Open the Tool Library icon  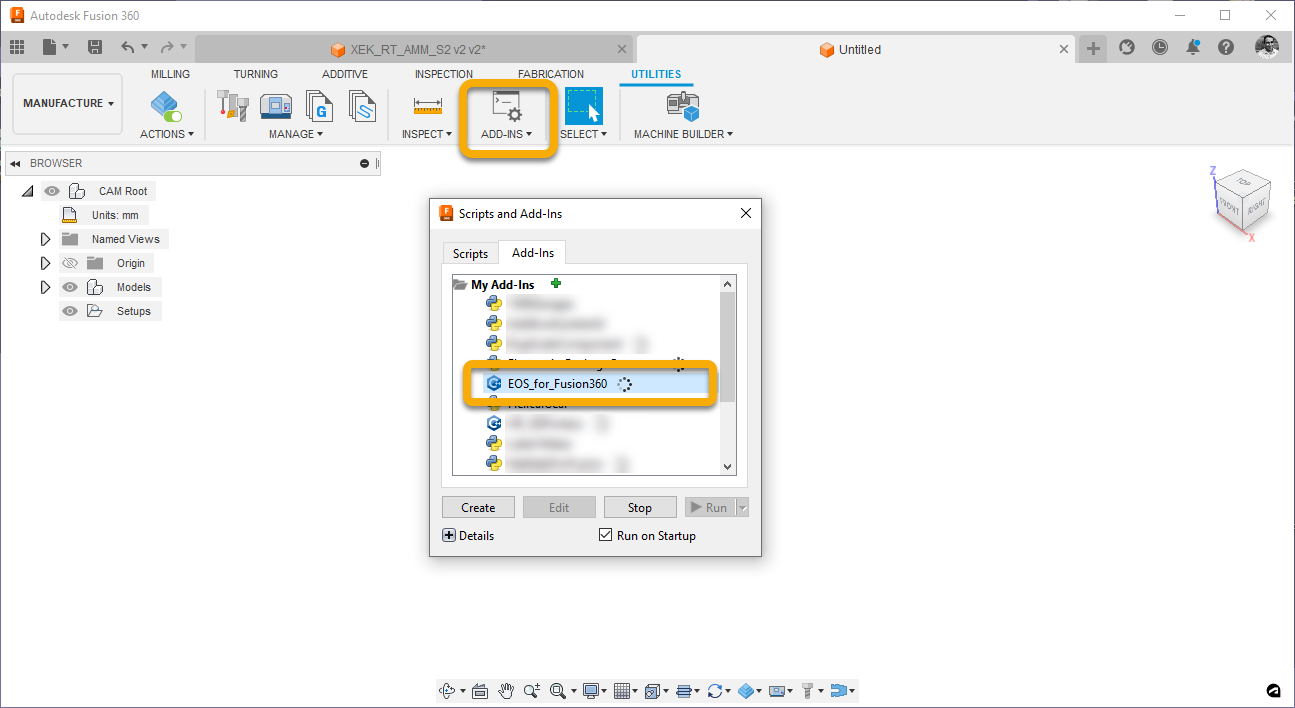tap(233, 105)
